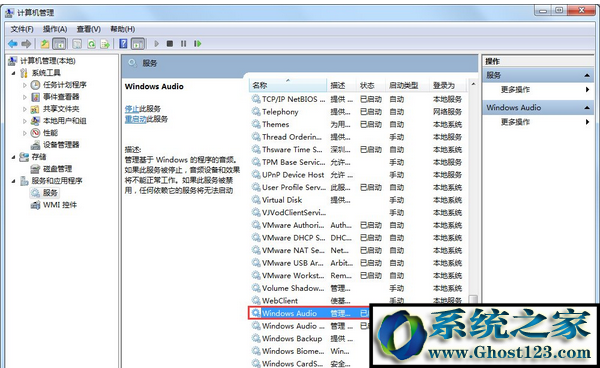600x368 pixels.
Task: Click the Start service play icon
Action: (x=156, y=44)
